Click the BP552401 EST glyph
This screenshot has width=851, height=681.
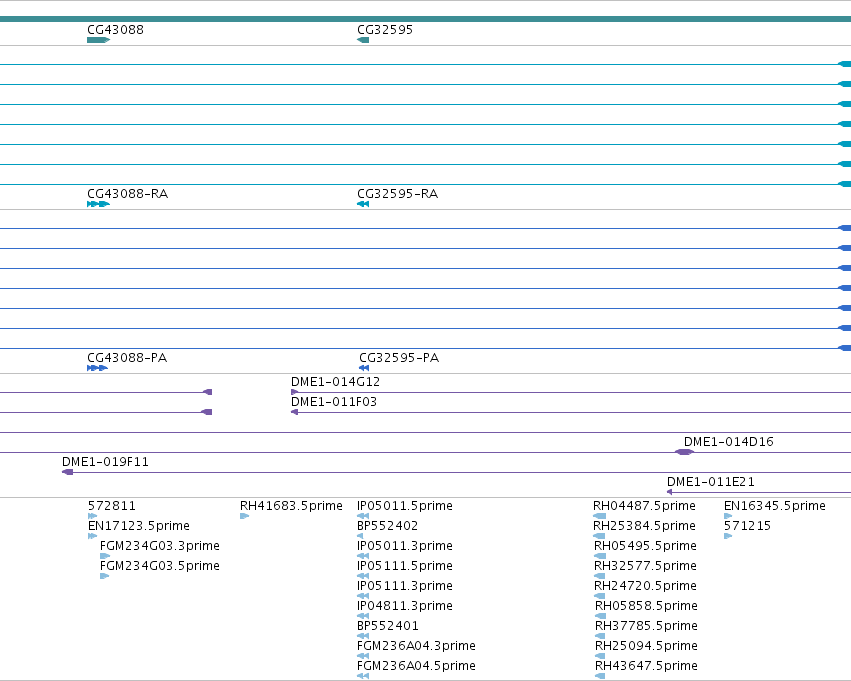pos(363,636)
